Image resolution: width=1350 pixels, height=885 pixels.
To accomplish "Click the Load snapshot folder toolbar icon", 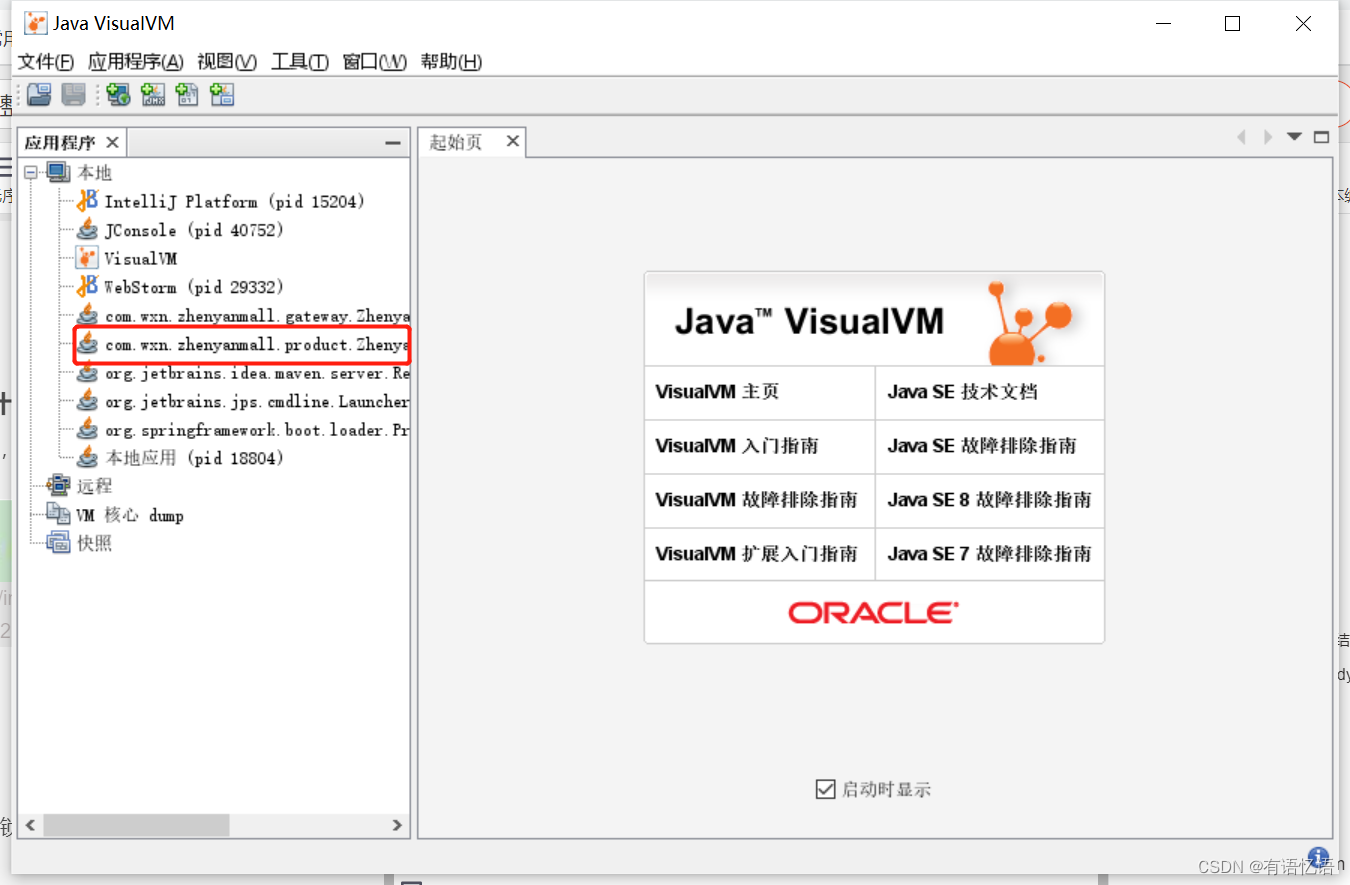I will click(39, 95).
